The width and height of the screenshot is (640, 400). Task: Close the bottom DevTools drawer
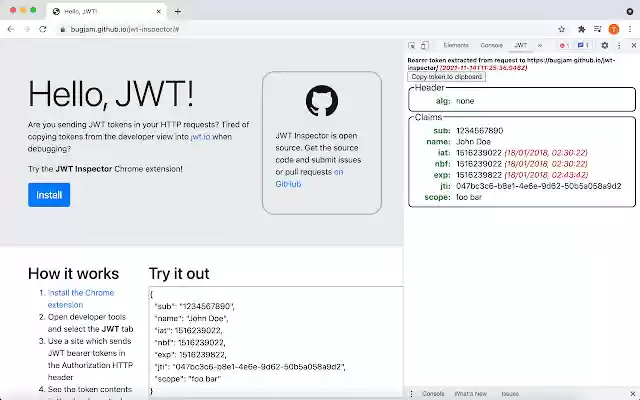(633, 393)
